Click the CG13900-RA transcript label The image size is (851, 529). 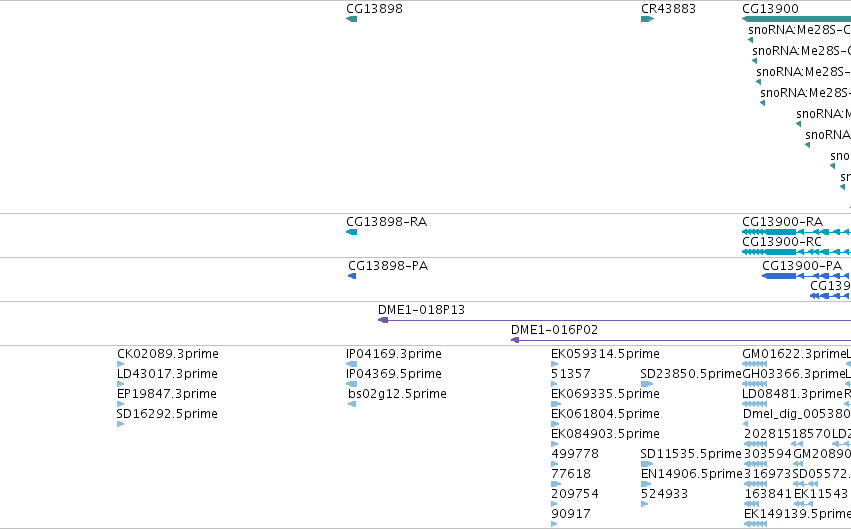coord(782,222)
